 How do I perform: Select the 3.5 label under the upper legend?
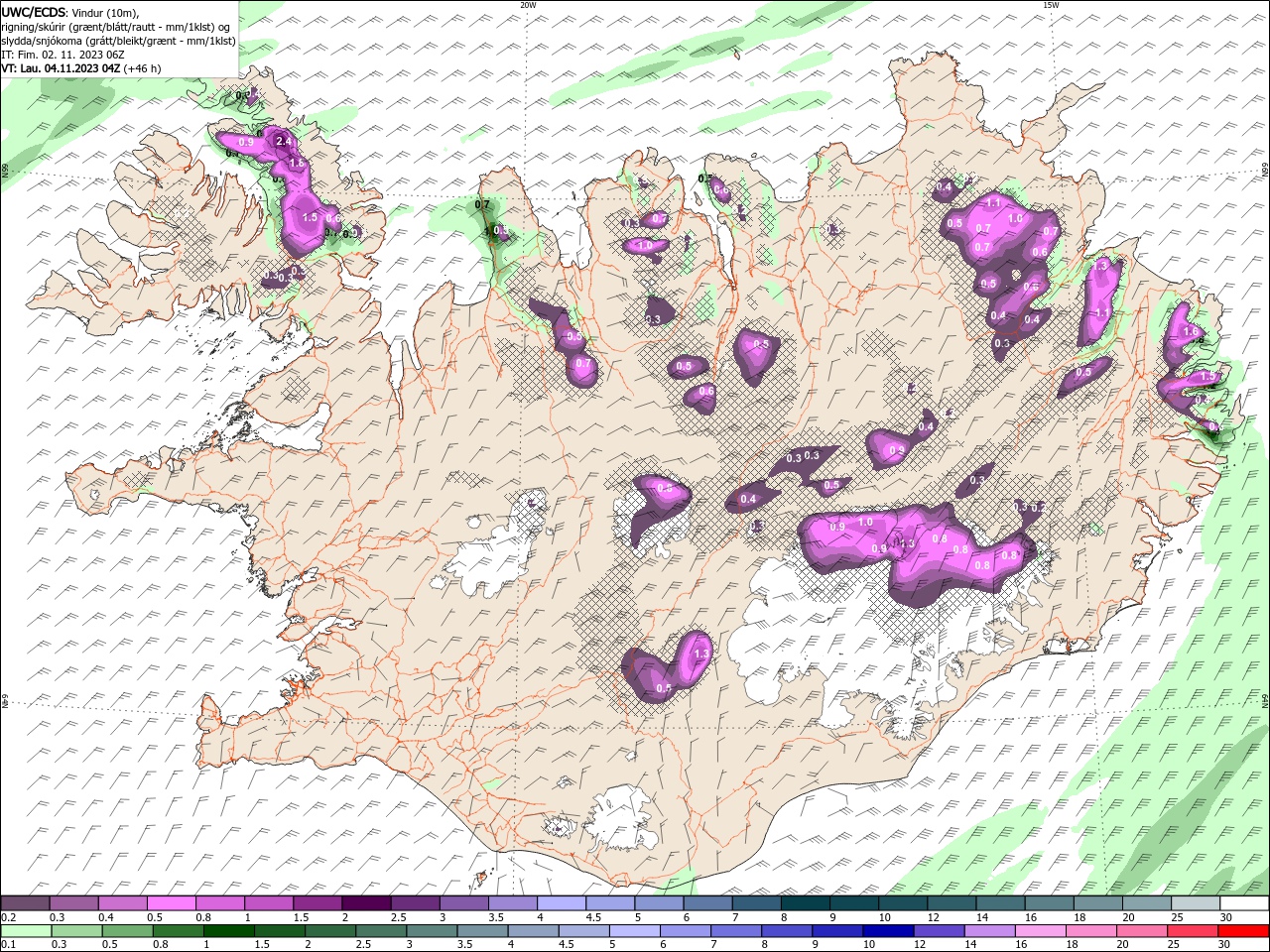[x=496, y=917]
